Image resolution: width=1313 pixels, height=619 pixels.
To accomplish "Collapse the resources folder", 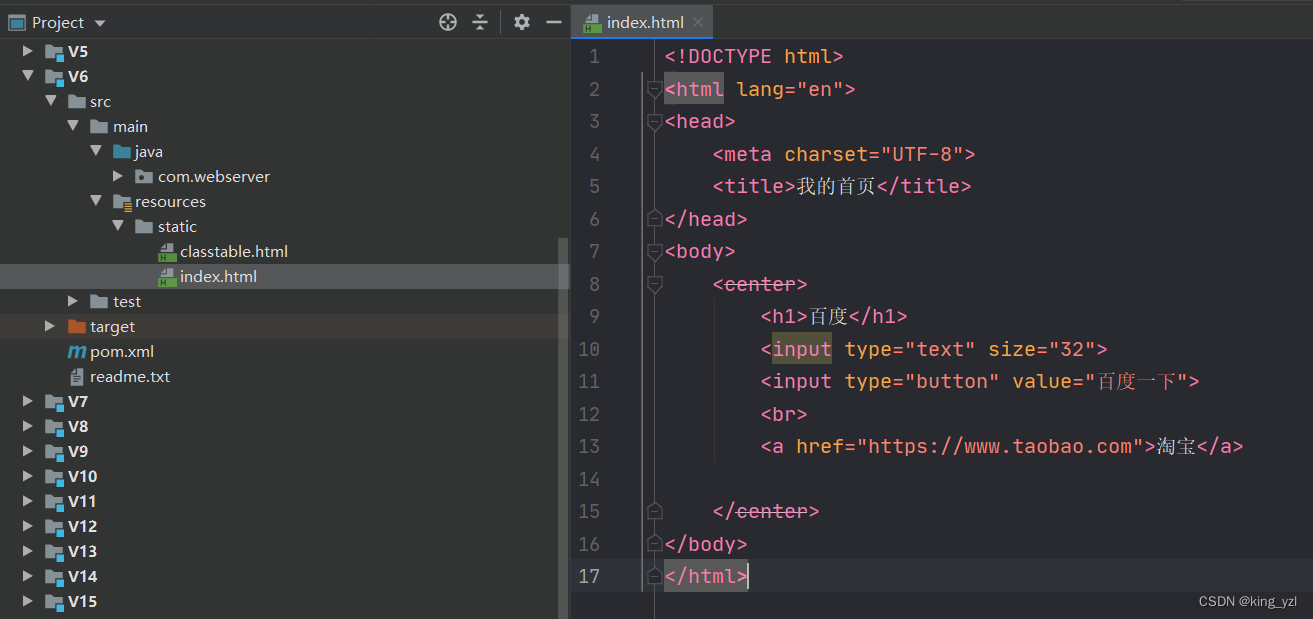I will tap(96, 201).
